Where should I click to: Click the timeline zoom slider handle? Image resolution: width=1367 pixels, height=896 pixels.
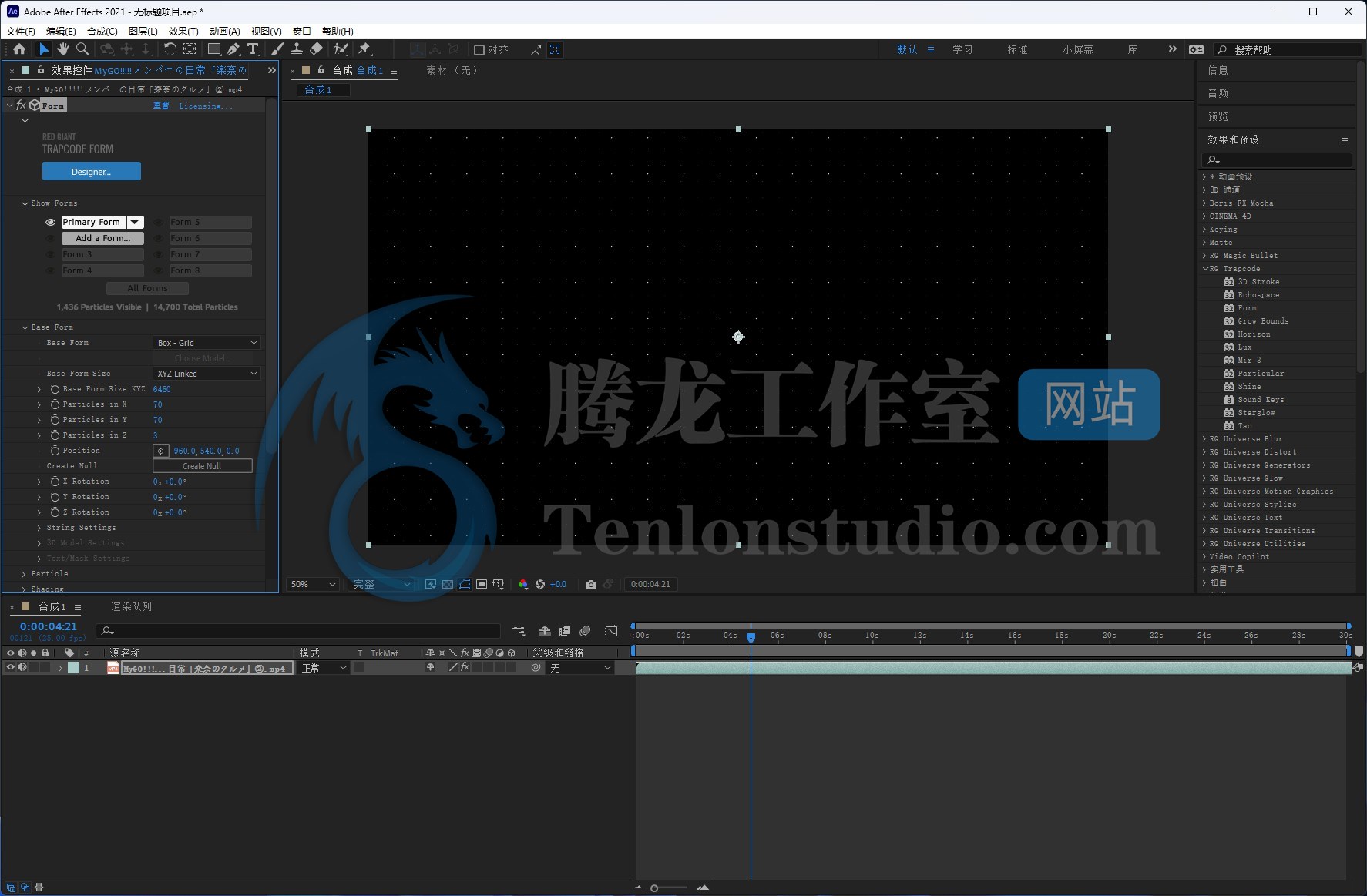654,888
